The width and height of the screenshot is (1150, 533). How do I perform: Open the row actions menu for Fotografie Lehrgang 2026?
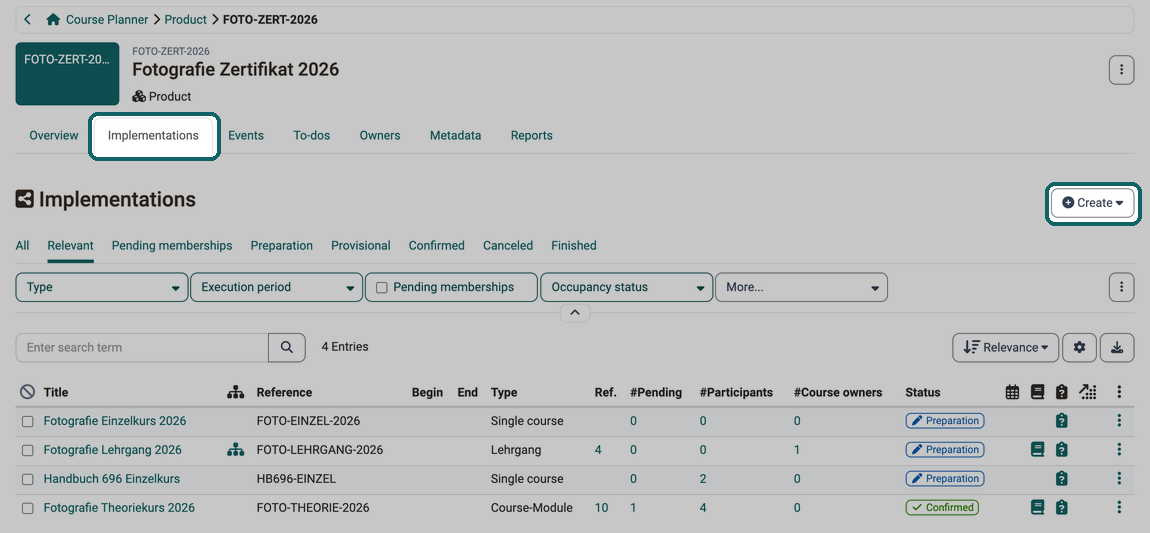pos(1119,449)
